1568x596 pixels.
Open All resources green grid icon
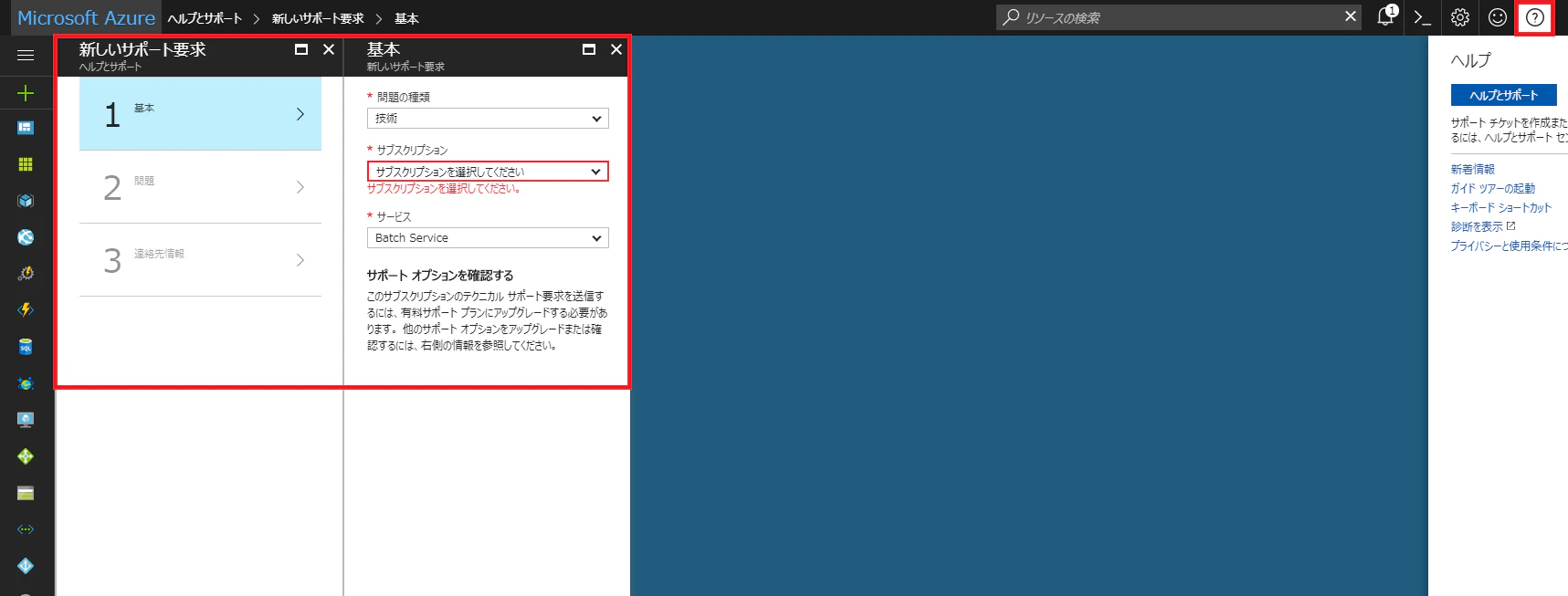[26, 164]
